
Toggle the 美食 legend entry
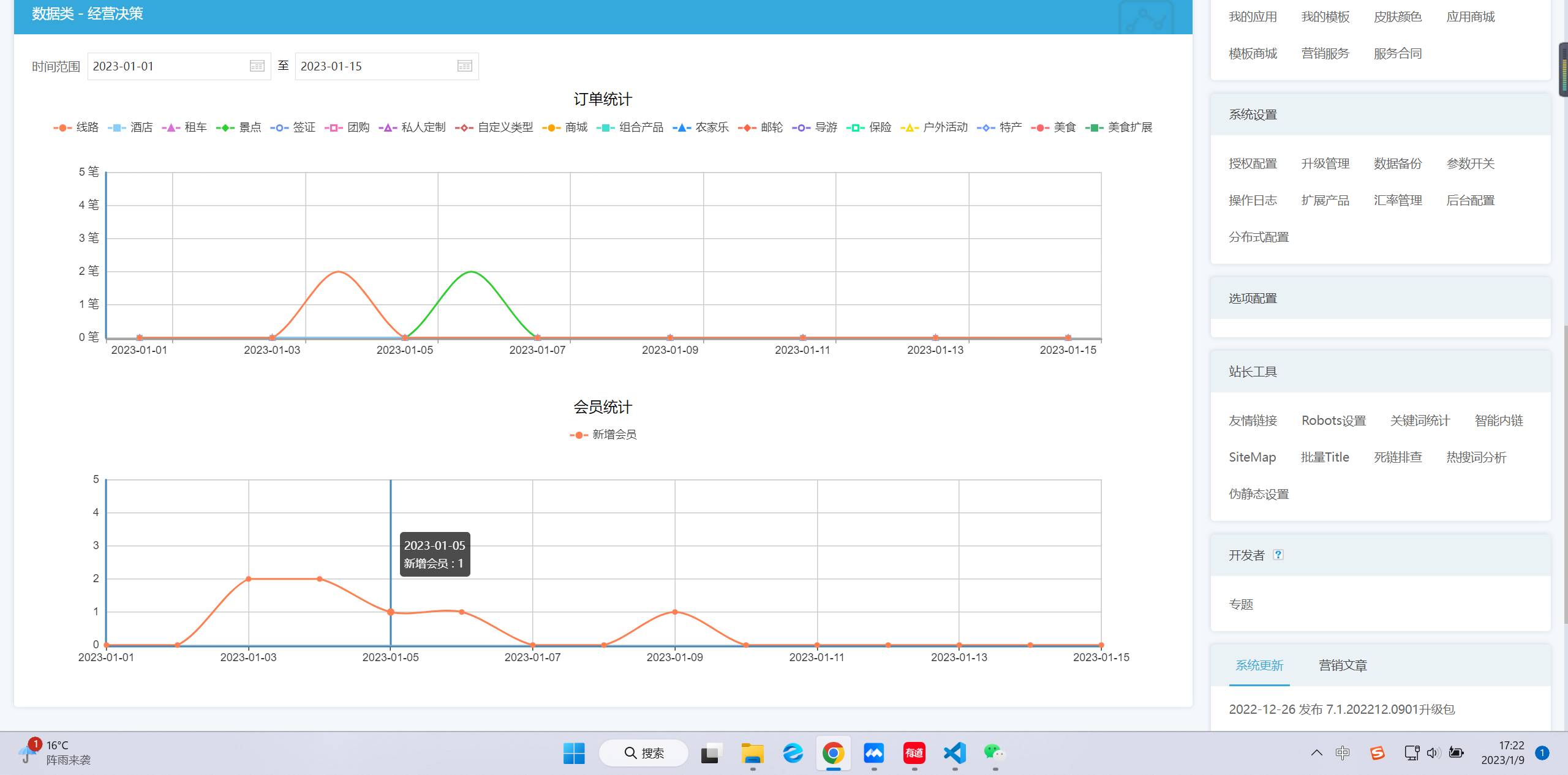coord(1053,127)
